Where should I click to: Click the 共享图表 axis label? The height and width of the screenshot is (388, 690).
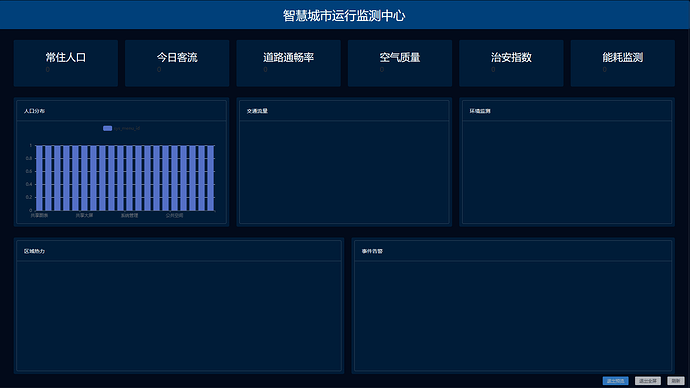pos(39,216)
